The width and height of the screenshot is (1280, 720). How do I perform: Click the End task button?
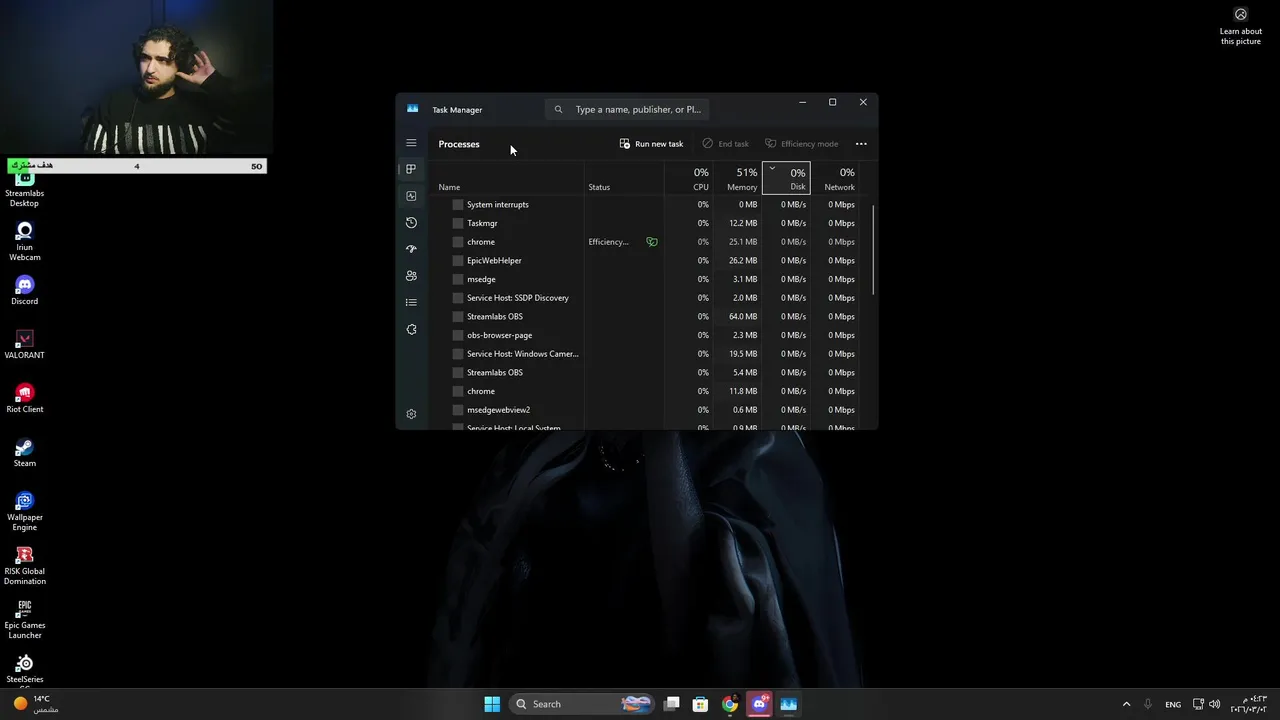[x=725, y=144]
